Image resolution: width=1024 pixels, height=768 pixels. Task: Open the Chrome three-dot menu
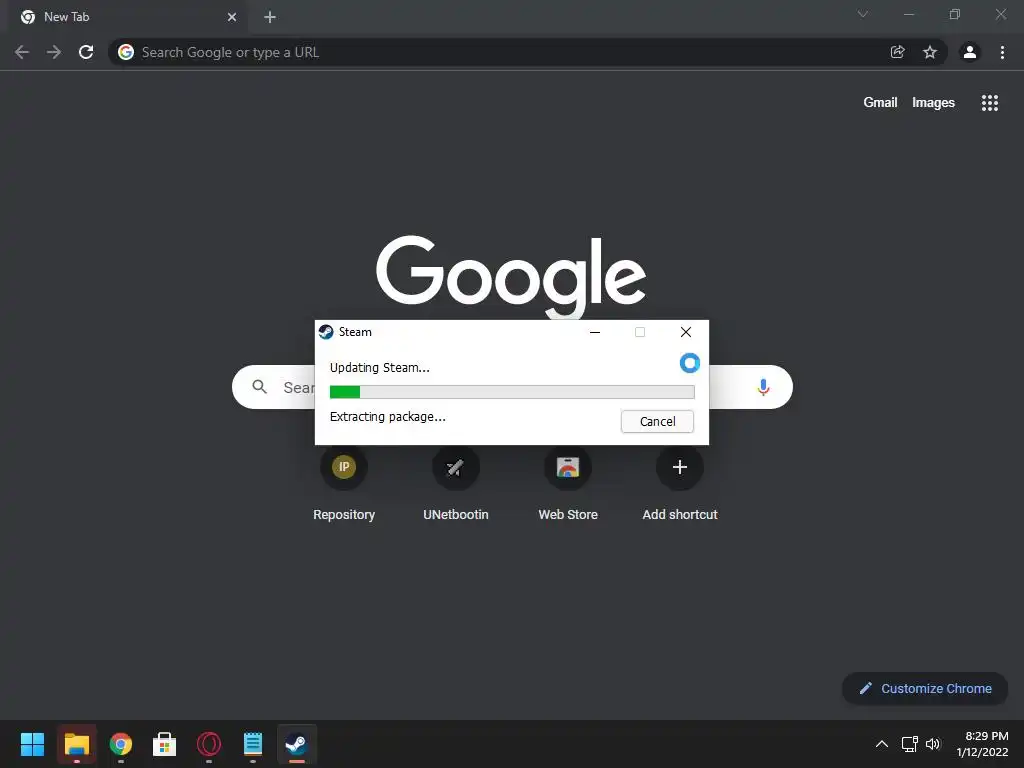1002,52
